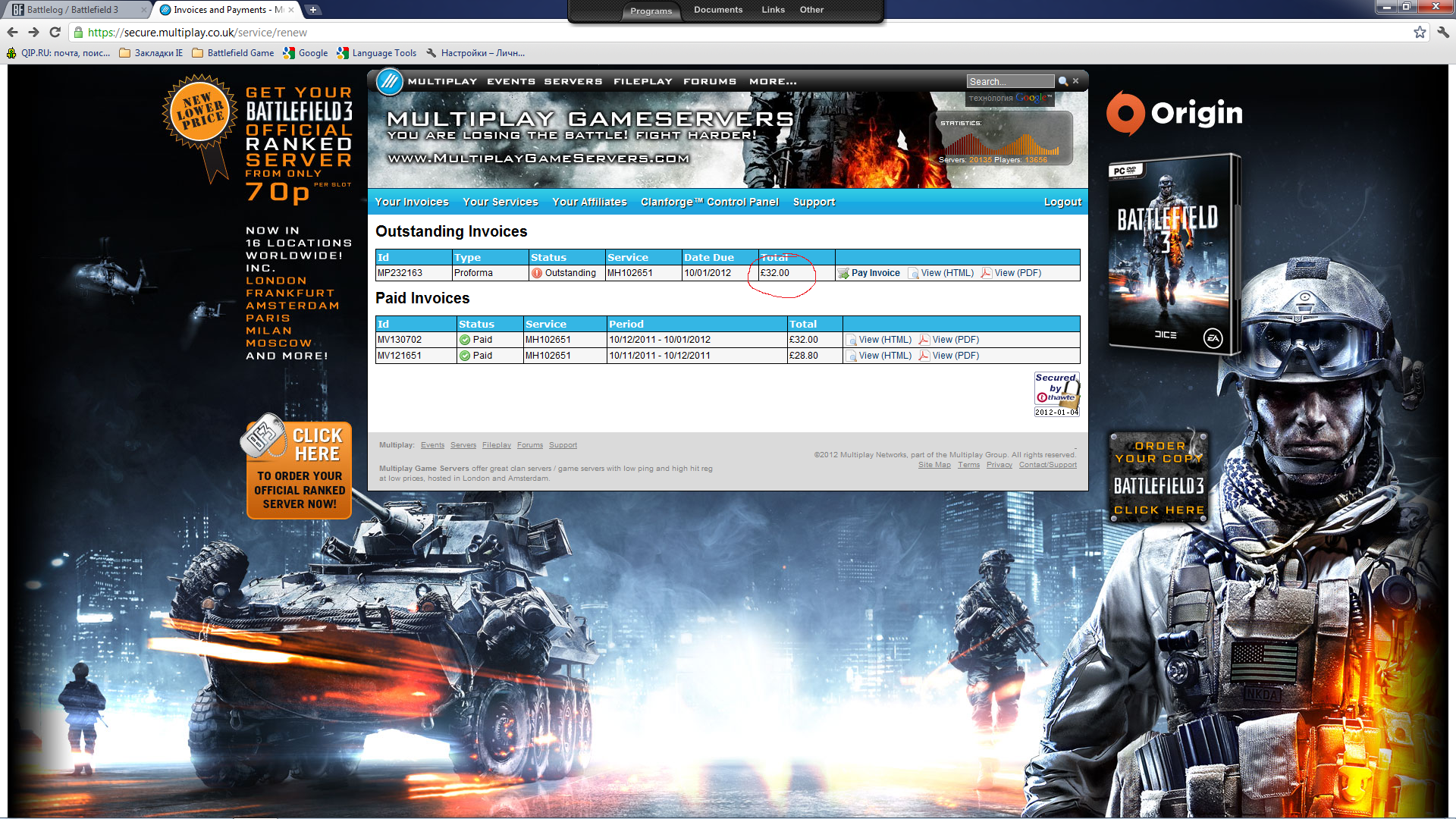Open Clanforge Control Panel
Viewport: 1456px width, 819px height.
tap(710, 202)
